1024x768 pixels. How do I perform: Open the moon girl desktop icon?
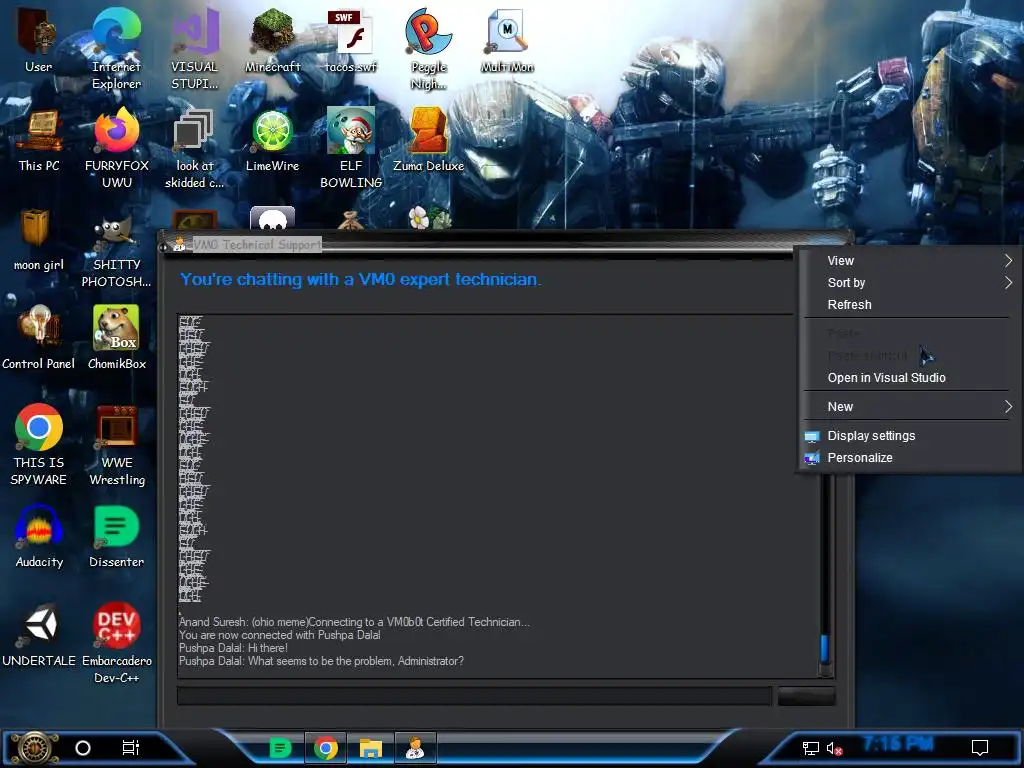tap(39, 239)
